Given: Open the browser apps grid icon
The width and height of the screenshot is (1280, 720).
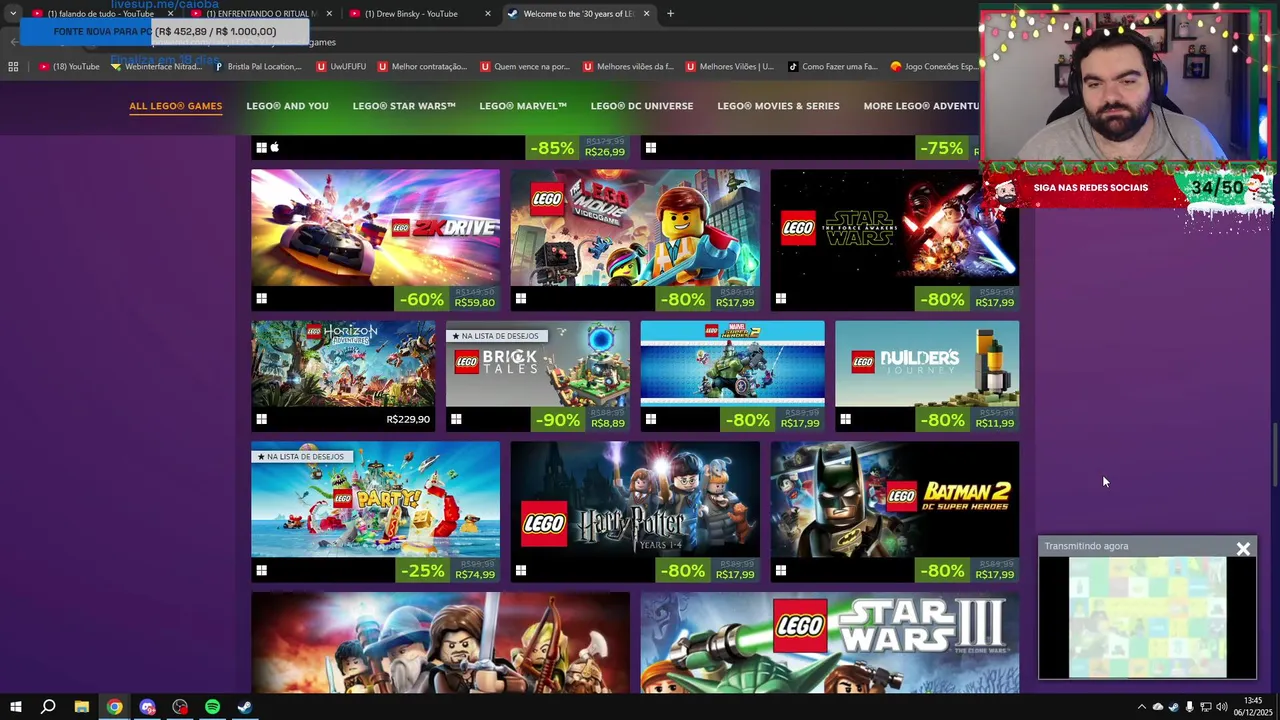Looking at the screenshot, I should point(13,67).
